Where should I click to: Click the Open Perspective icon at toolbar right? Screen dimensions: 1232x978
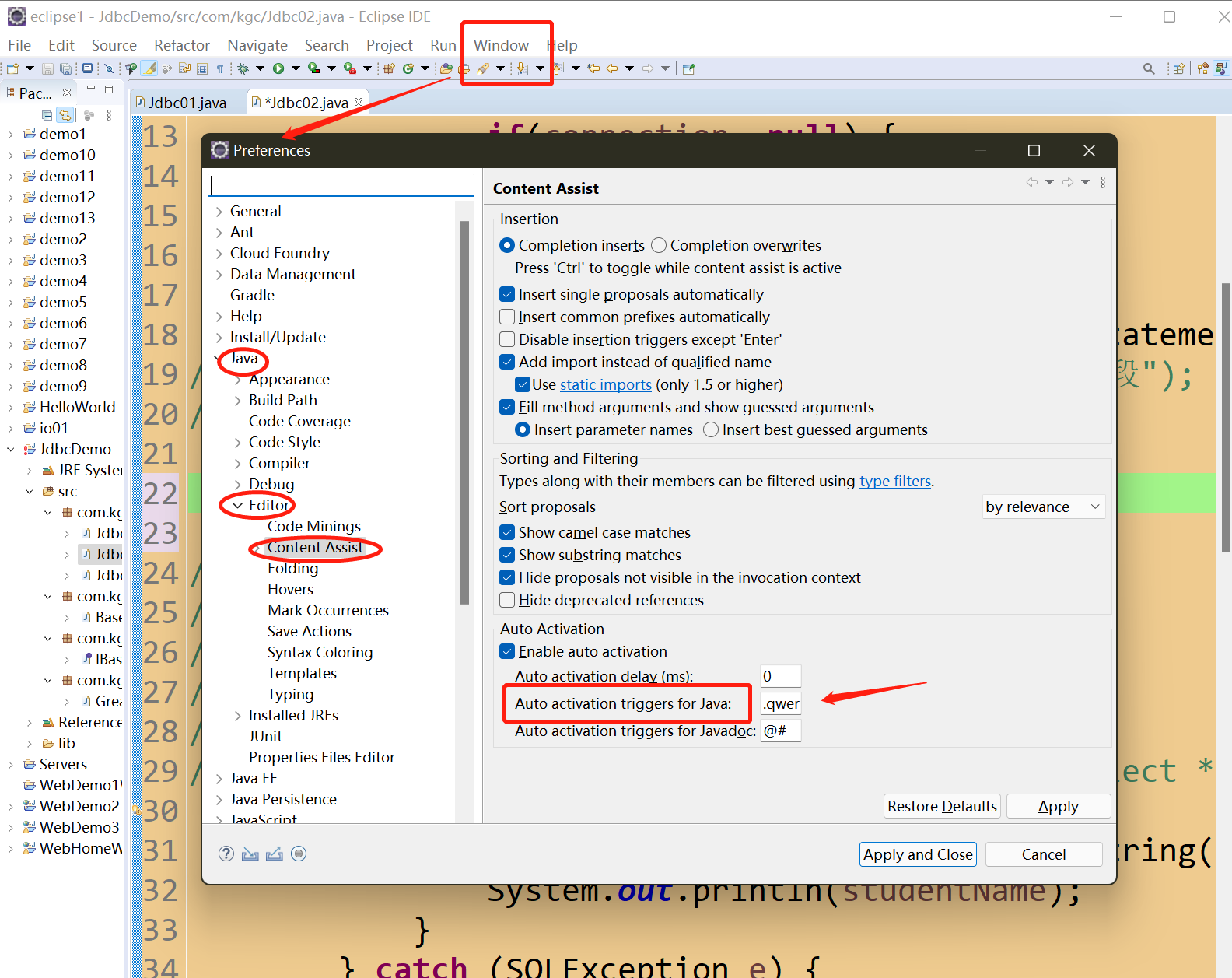[1178, 68]
